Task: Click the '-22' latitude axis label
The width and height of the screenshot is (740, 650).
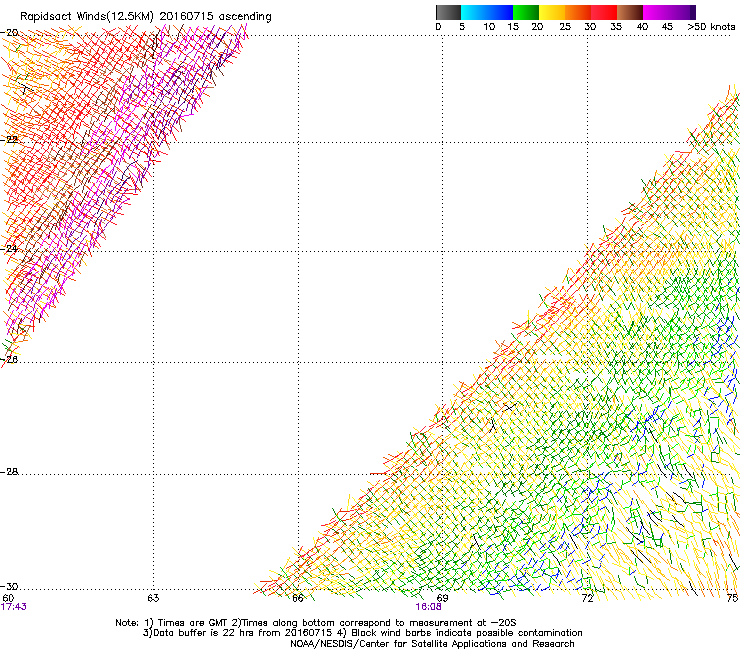Action: pos(10,140)
